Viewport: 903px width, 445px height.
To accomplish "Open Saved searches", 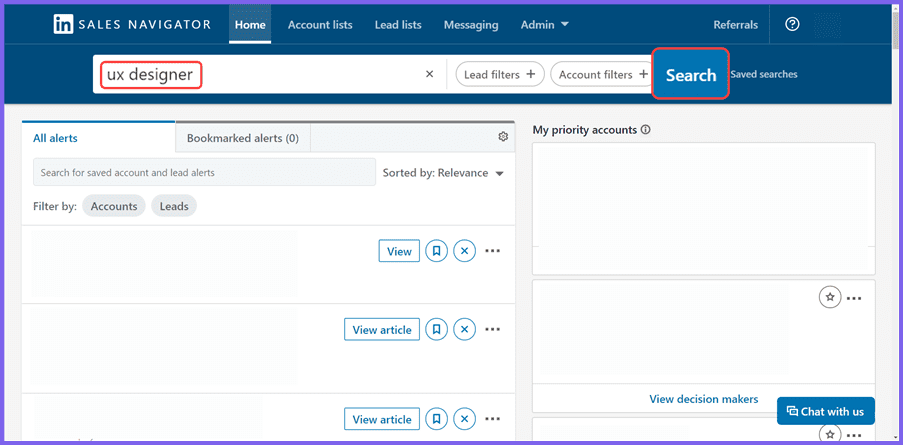I will coord(764,74).
